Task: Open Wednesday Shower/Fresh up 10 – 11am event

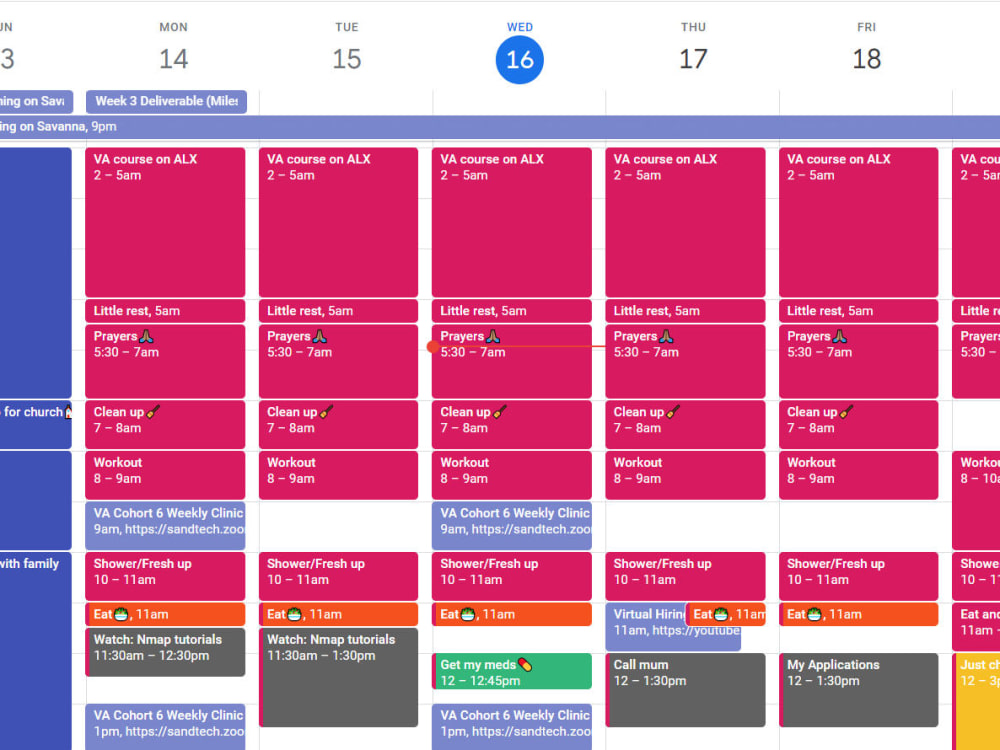Action: tap(511, 576)
